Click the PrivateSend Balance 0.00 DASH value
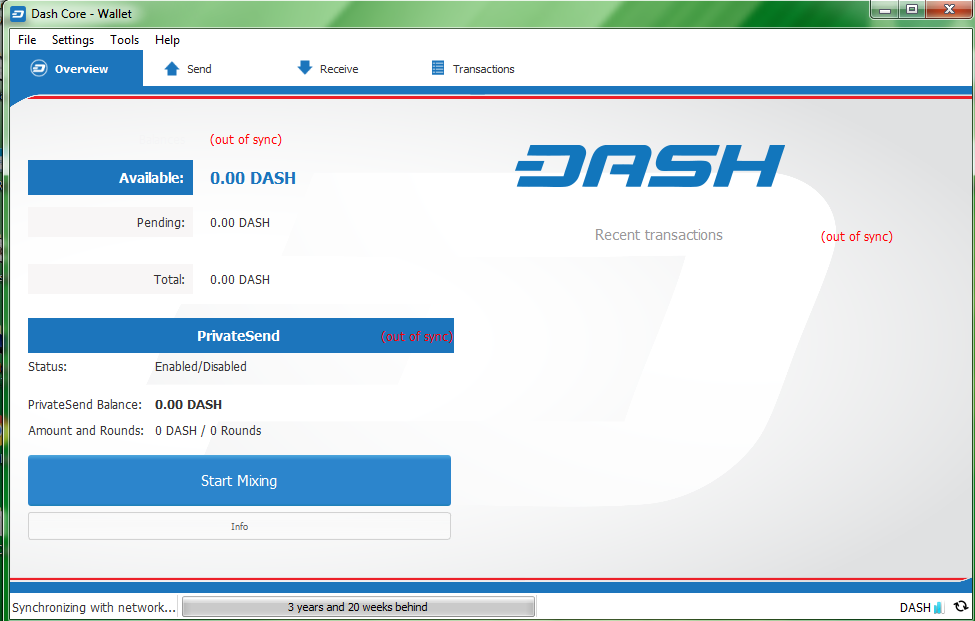 pos(188,405)
